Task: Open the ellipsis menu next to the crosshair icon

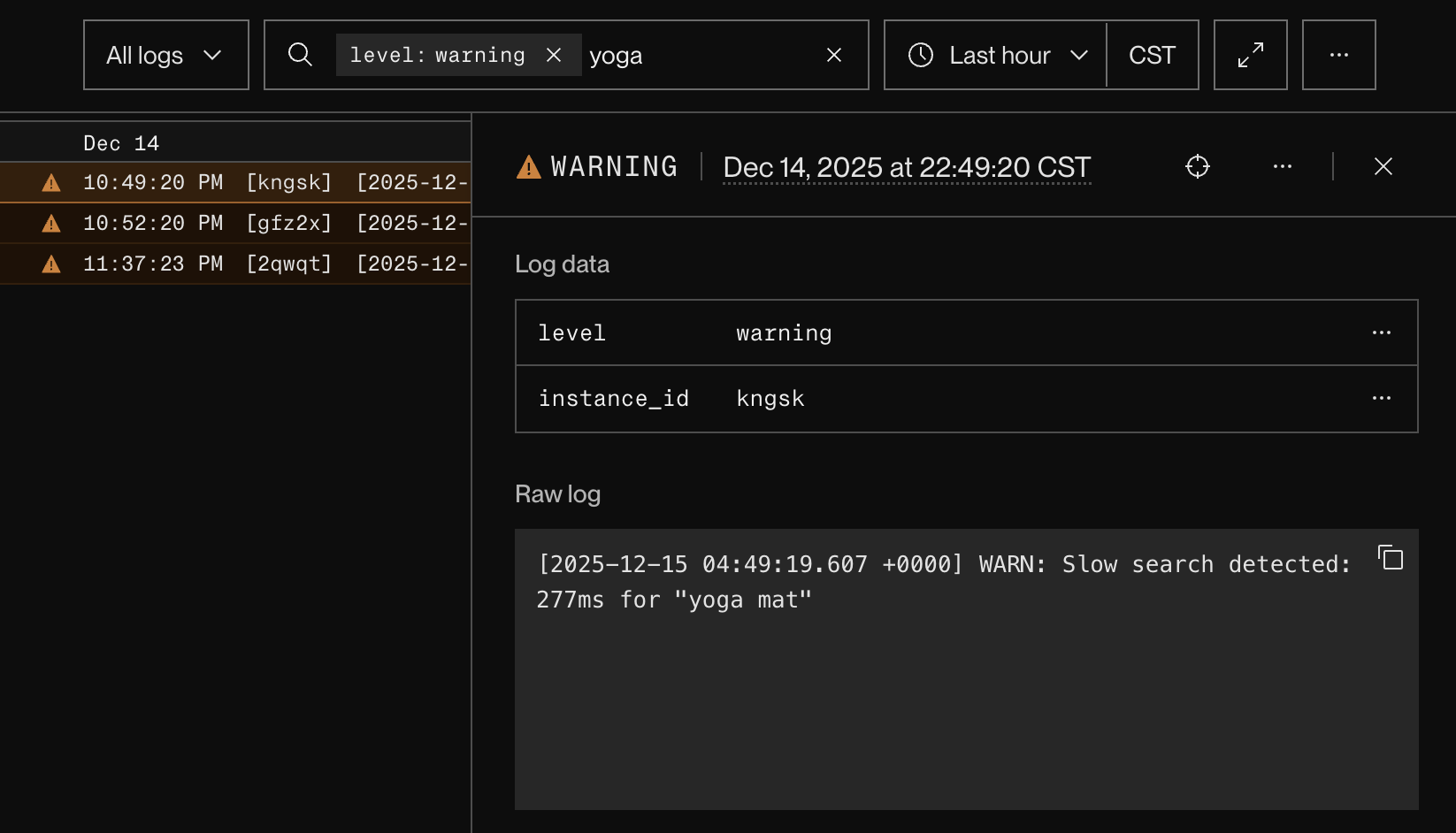Action: coord(1283,166)
